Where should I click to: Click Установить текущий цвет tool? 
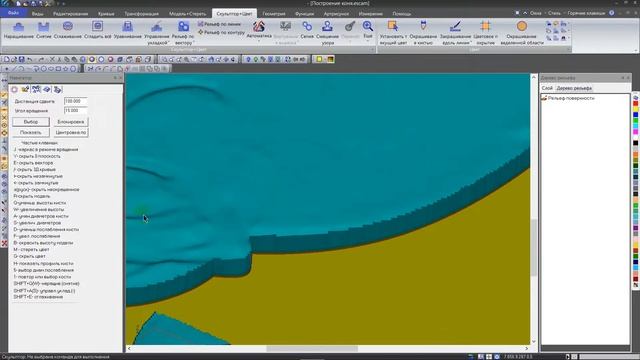pos(393,33)
